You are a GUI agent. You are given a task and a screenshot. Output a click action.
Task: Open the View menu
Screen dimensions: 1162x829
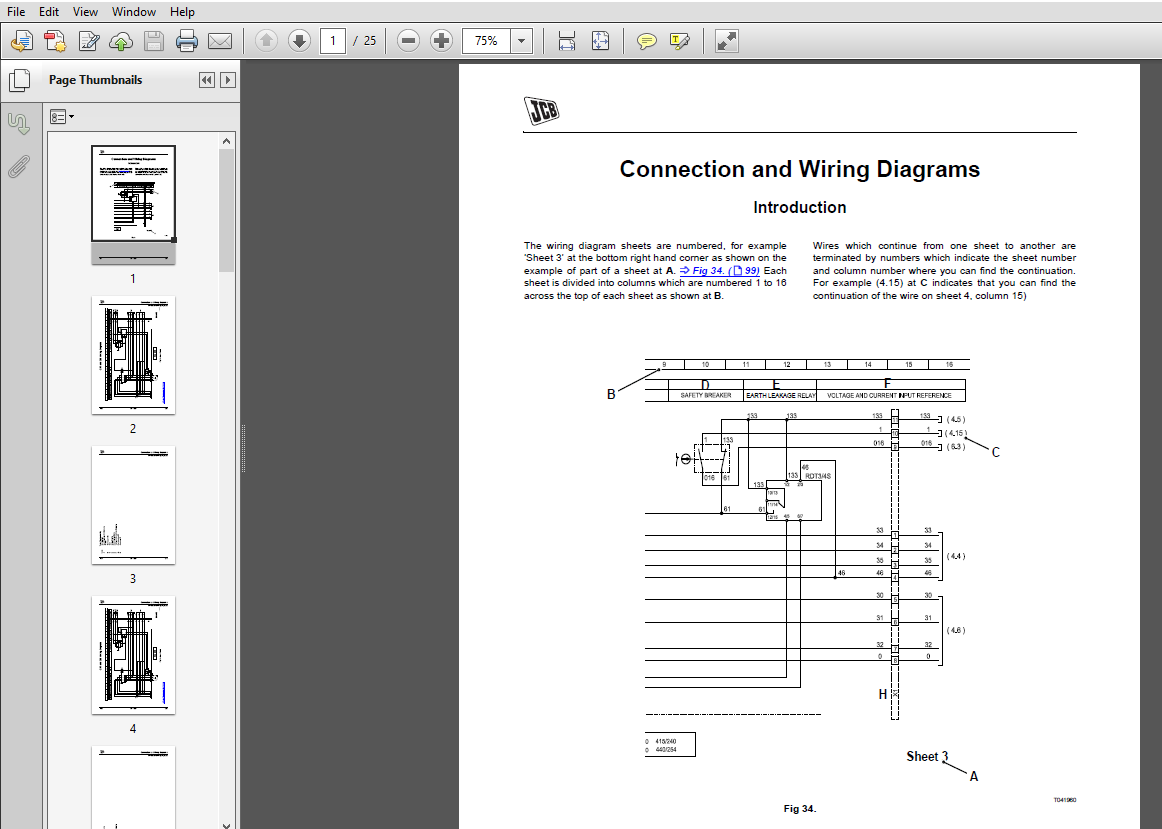coord(85,12)
